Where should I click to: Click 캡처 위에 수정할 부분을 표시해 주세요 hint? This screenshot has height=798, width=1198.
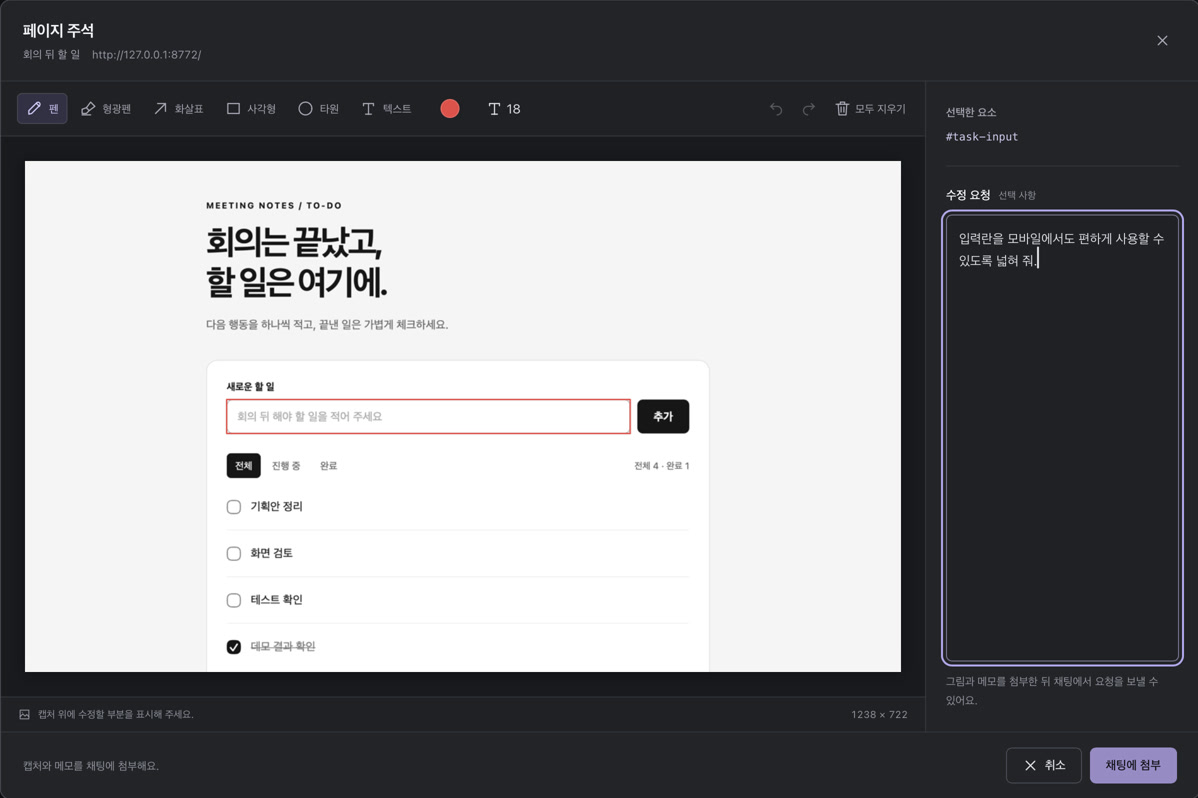[x=115, y=715]
